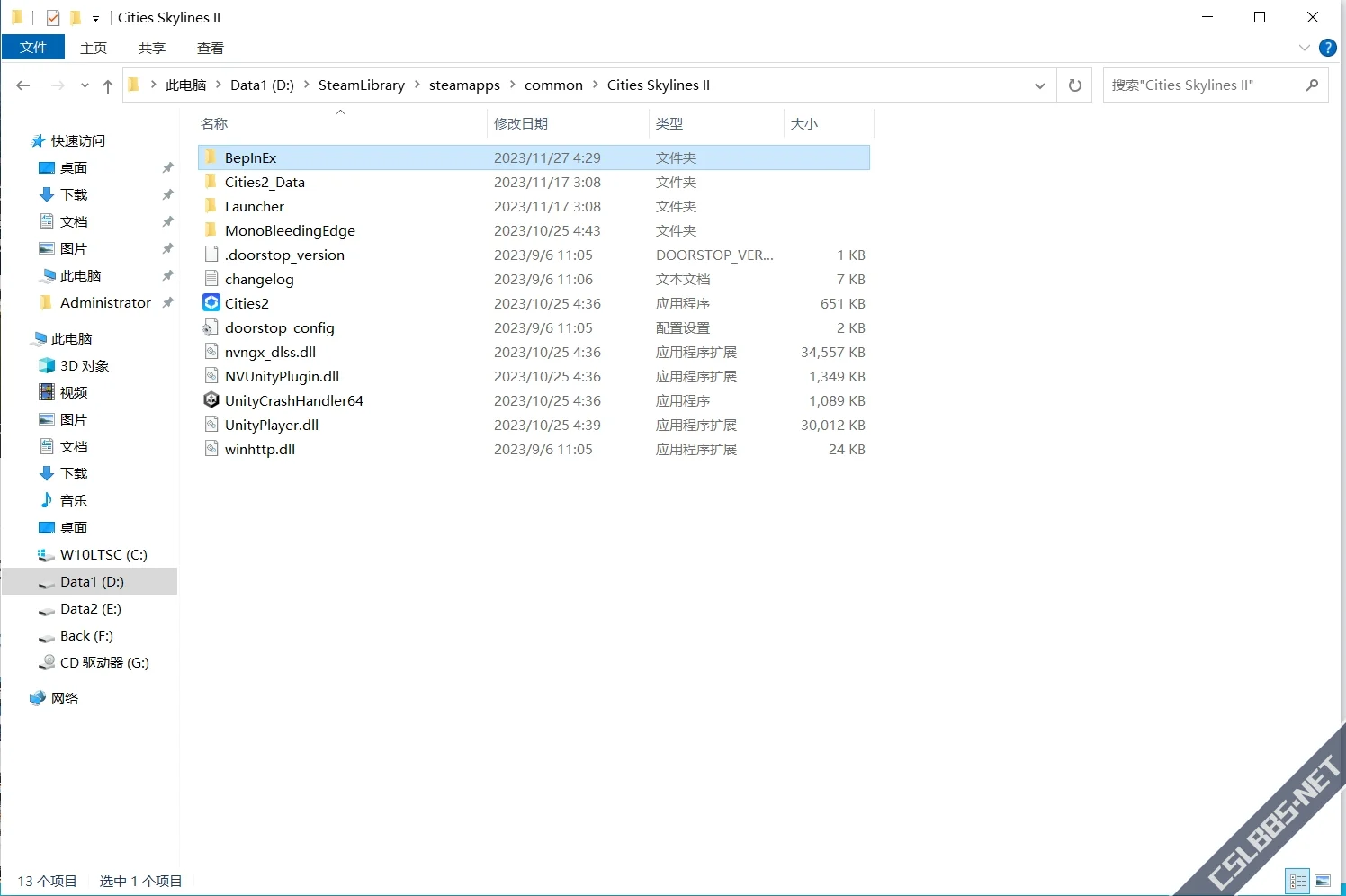Click 快速访问 in the navigation pane
This screenshot has width=1346, height=896.
click(x=78, y=140)
